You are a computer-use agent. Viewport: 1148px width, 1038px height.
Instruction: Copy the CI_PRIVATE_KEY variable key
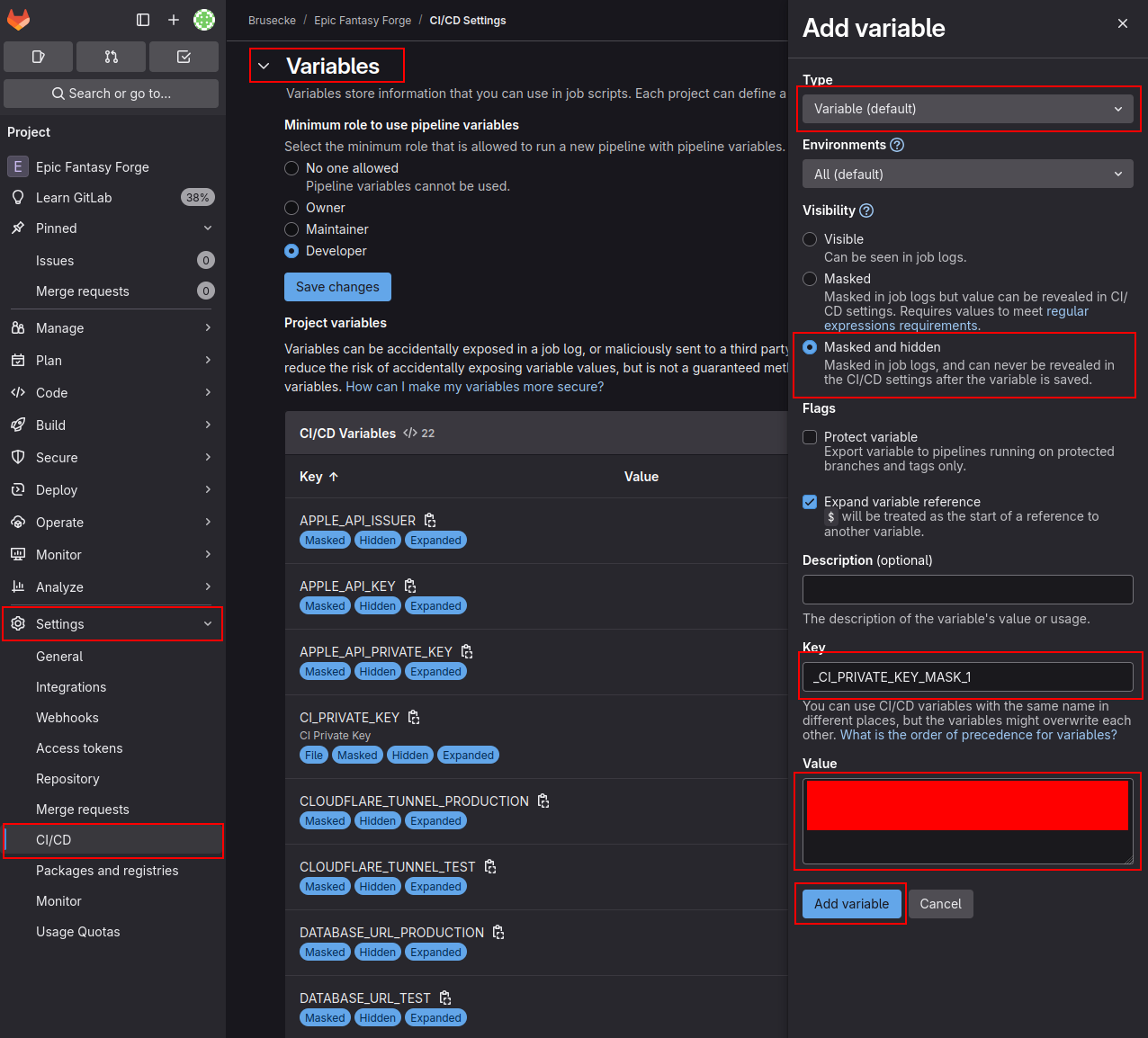click(x=414, y=718)
